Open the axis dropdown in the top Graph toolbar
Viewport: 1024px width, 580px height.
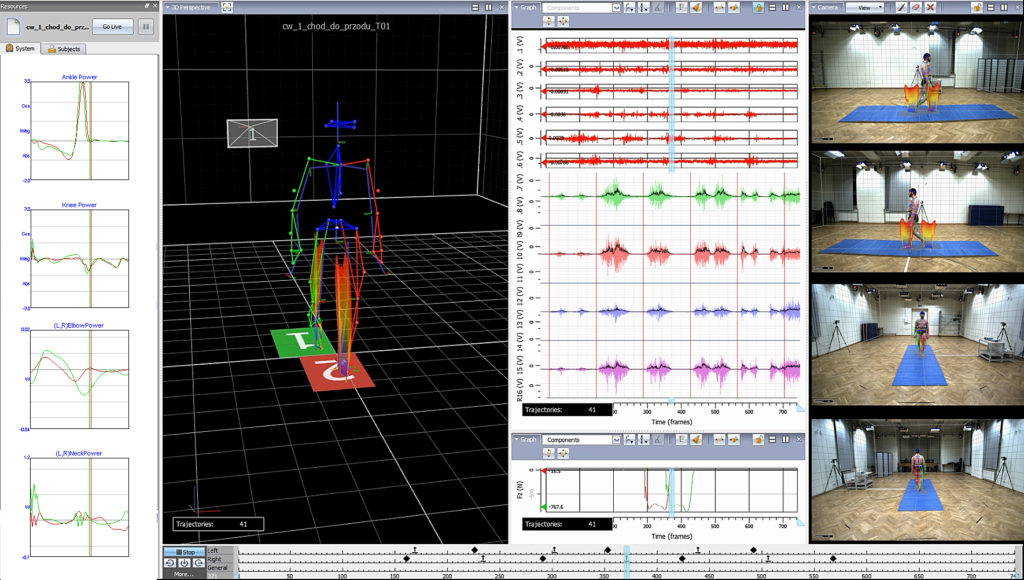[x=644, y=7]
